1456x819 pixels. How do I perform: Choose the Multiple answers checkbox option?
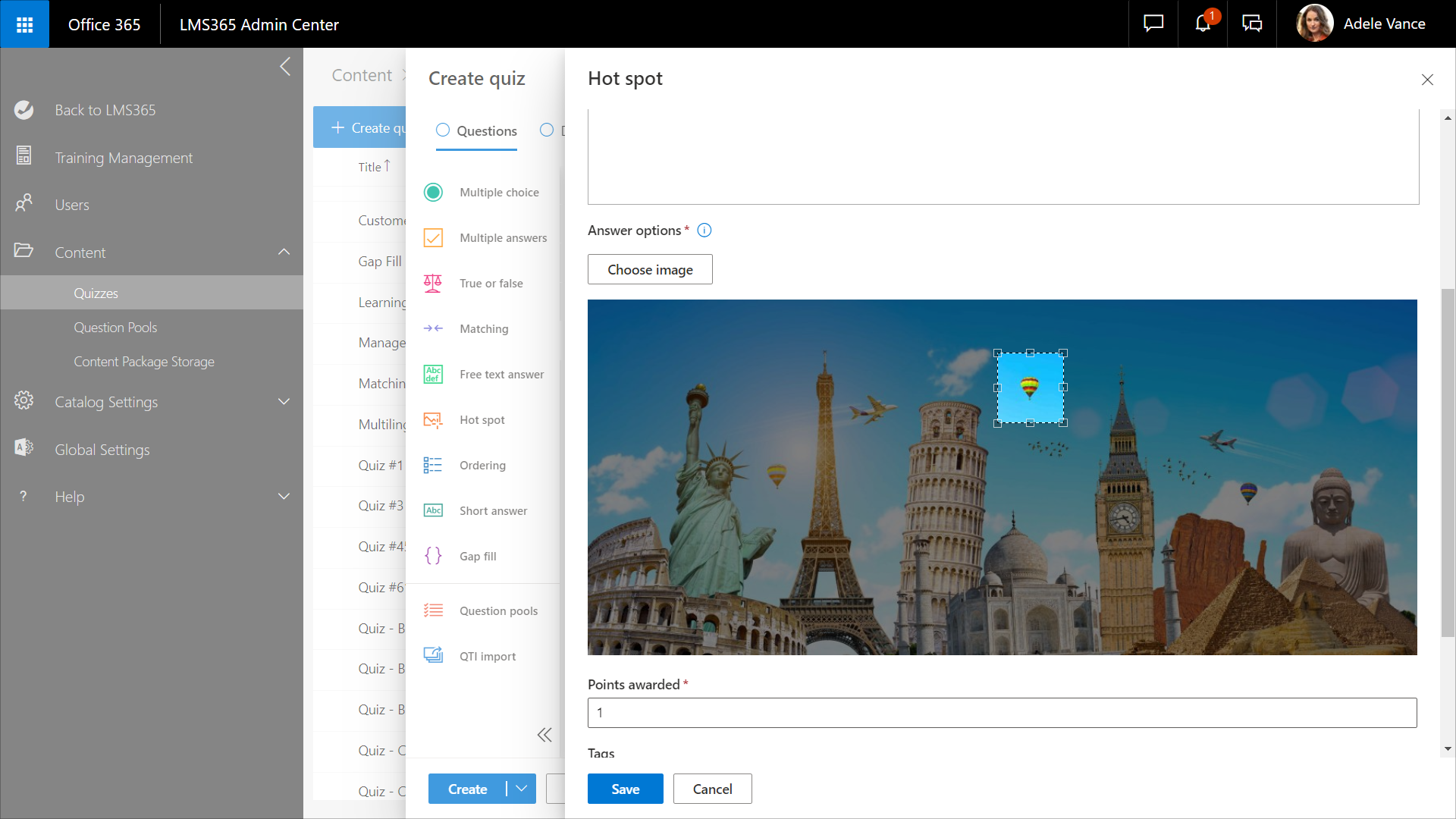pyautogui.click(x=433, y=238)
